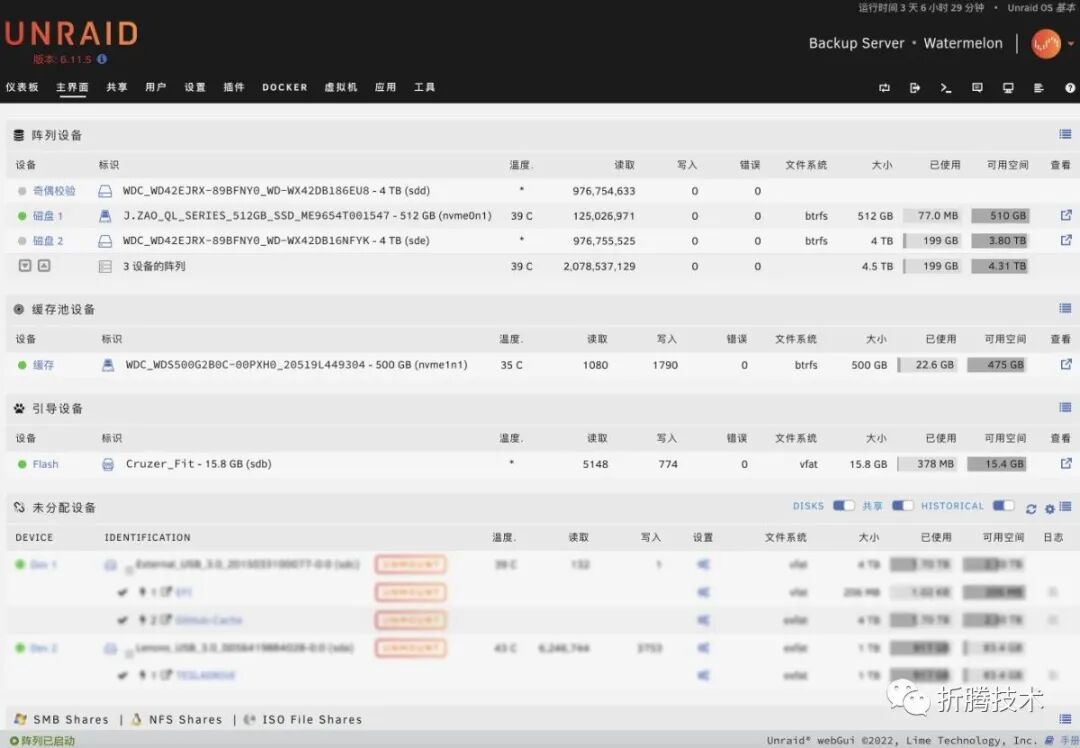Click the settings icon in Dev 1 row
Screen dimensions: 1080x748
[x=703, y=564]
